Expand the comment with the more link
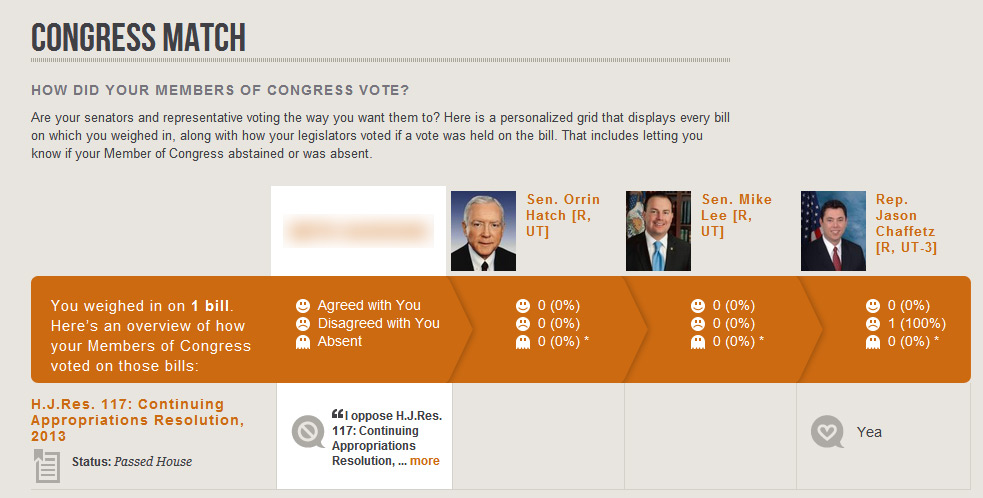Image resolution: width=983 pixels, height=498 pixels. tap(424, 461)
